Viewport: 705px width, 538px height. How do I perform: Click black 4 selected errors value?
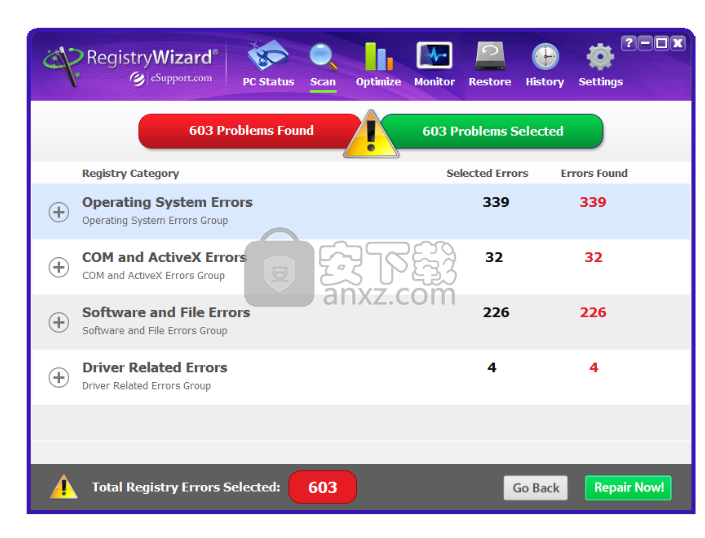(x=492, y=368)
